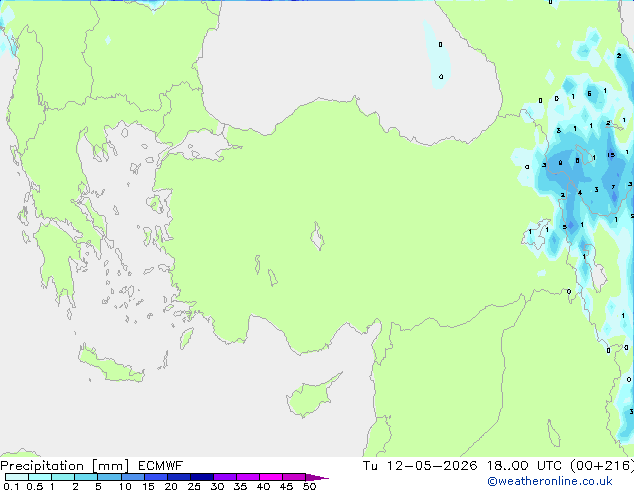Select the legend swatch between 0.5 and 1
The image size is (634, 490).
pyautogui.click(x=40, y=477)
